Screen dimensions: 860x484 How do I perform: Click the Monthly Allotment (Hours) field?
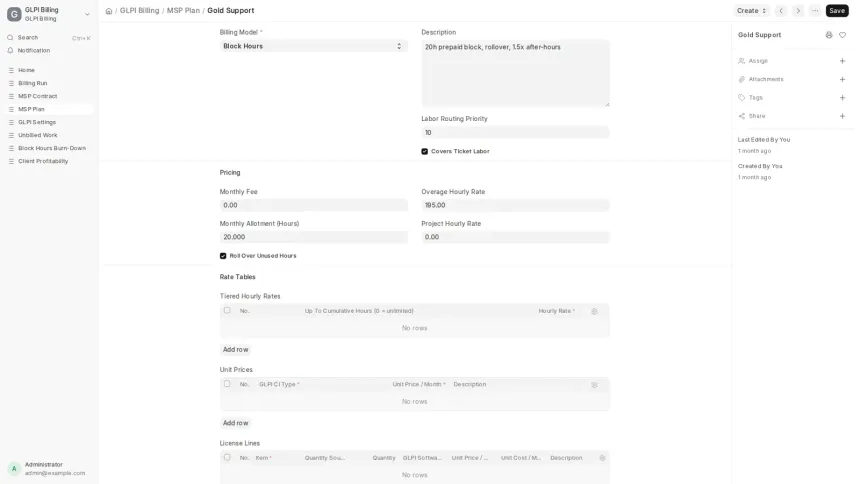[x=314, y=237]
